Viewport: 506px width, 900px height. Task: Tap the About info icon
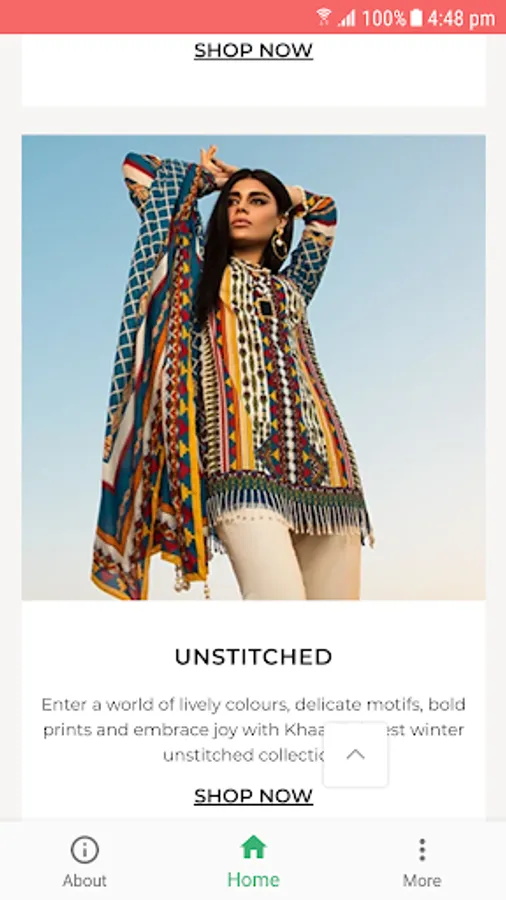tap(85, 849)
